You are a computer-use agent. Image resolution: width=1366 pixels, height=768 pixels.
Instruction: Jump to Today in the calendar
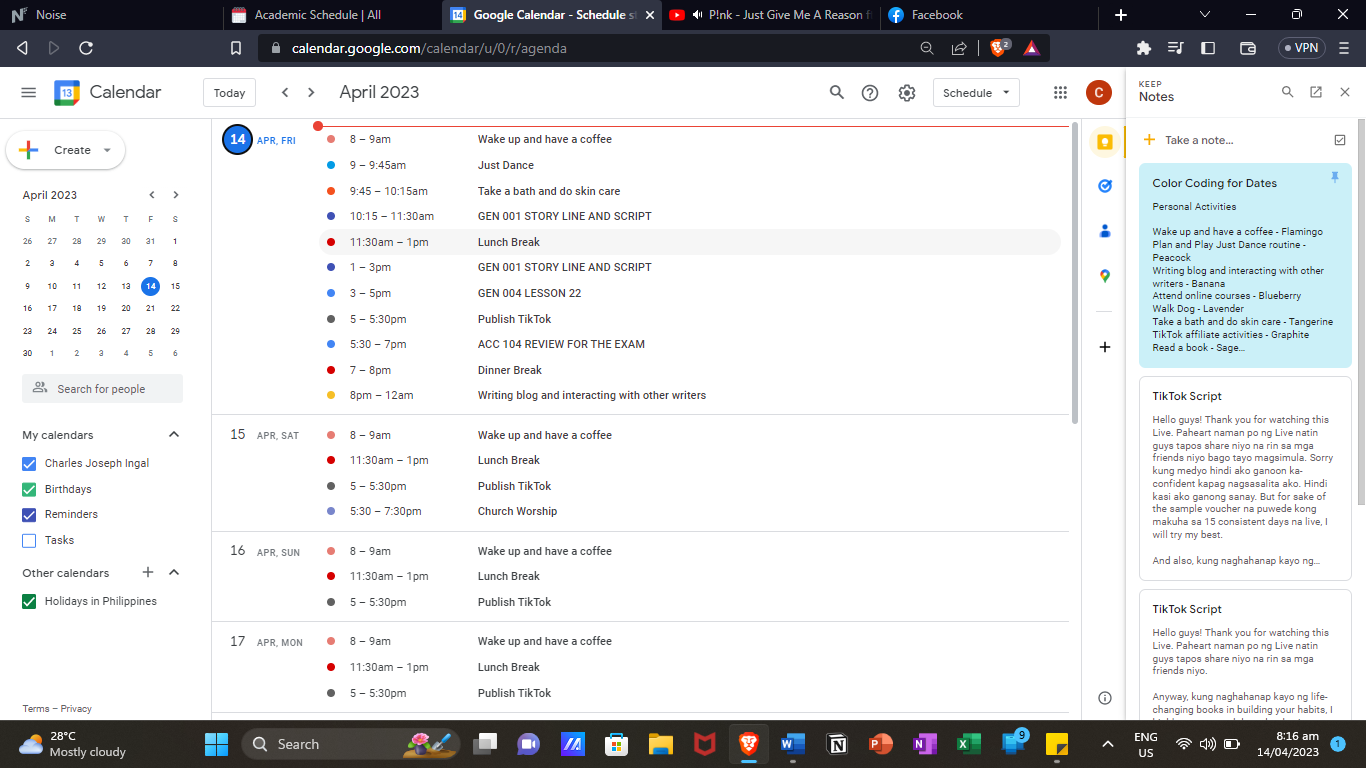pyautogui.click(x=229, y=93)
